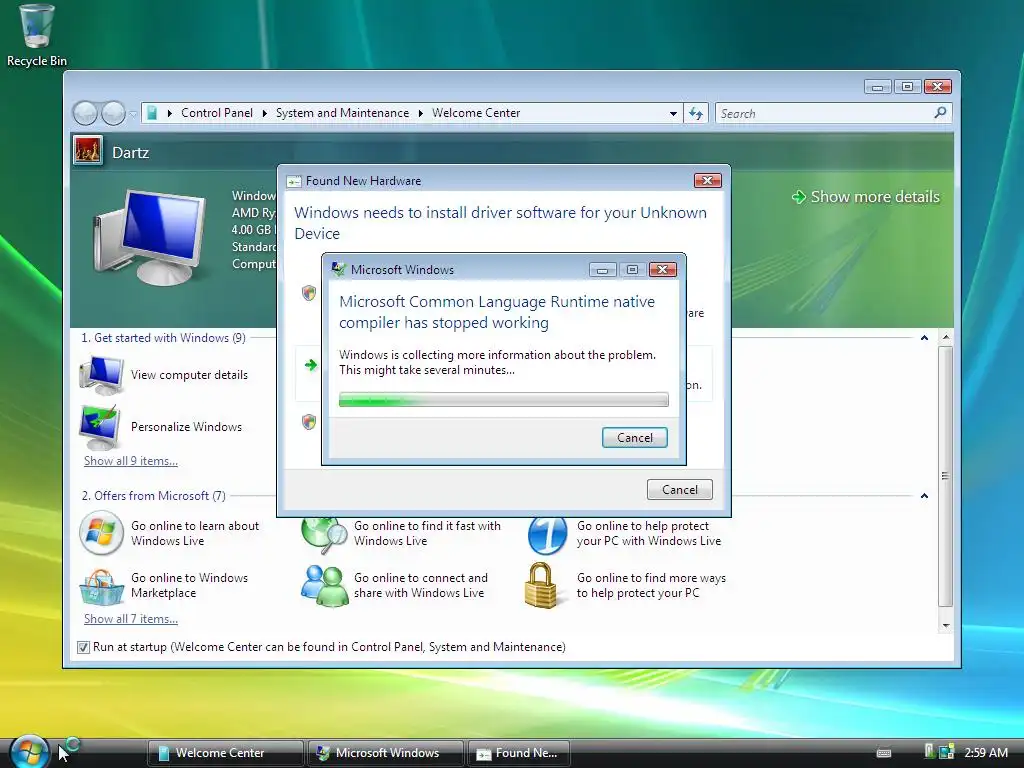Screen dimensions: 1024x768
Task: Open Show all 7 items link
Action: 131,619
